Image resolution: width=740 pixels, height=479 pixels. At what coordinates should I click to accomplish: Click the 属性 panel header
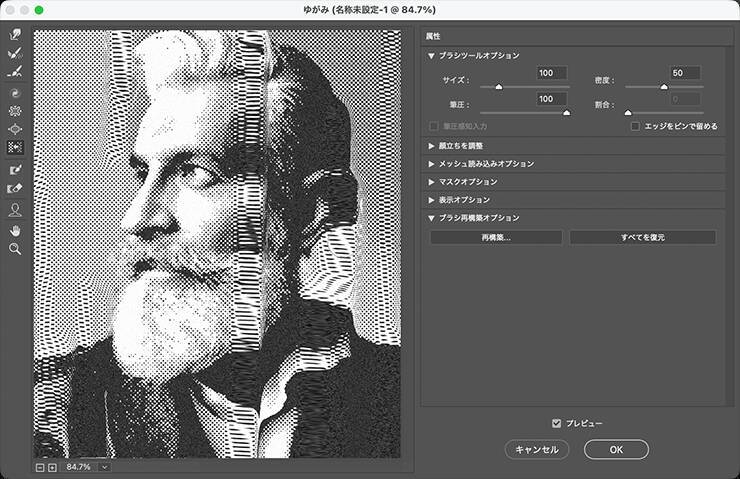pyautogui.click(x=433, y=36)
